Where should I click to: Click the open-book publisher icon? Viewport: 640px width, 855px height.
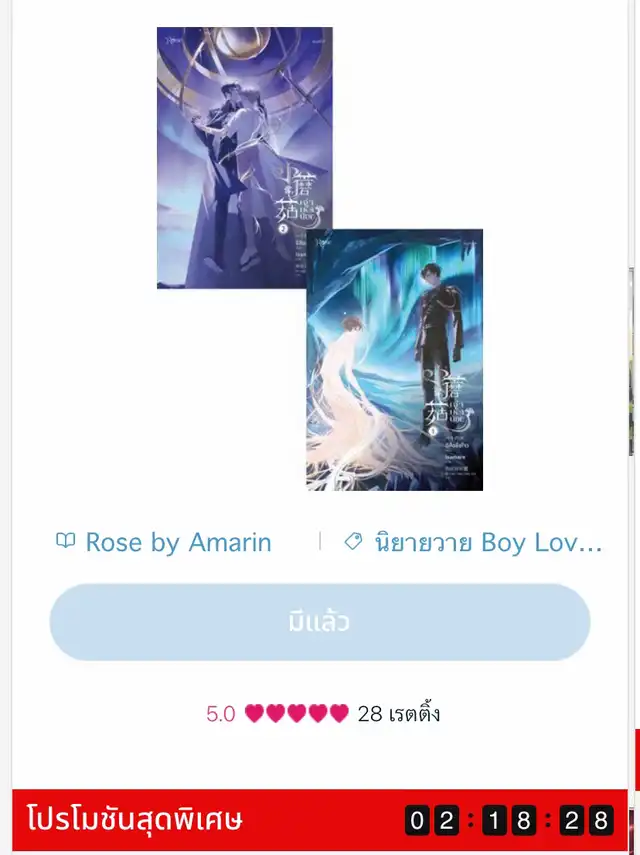click(x=65, y=541)
